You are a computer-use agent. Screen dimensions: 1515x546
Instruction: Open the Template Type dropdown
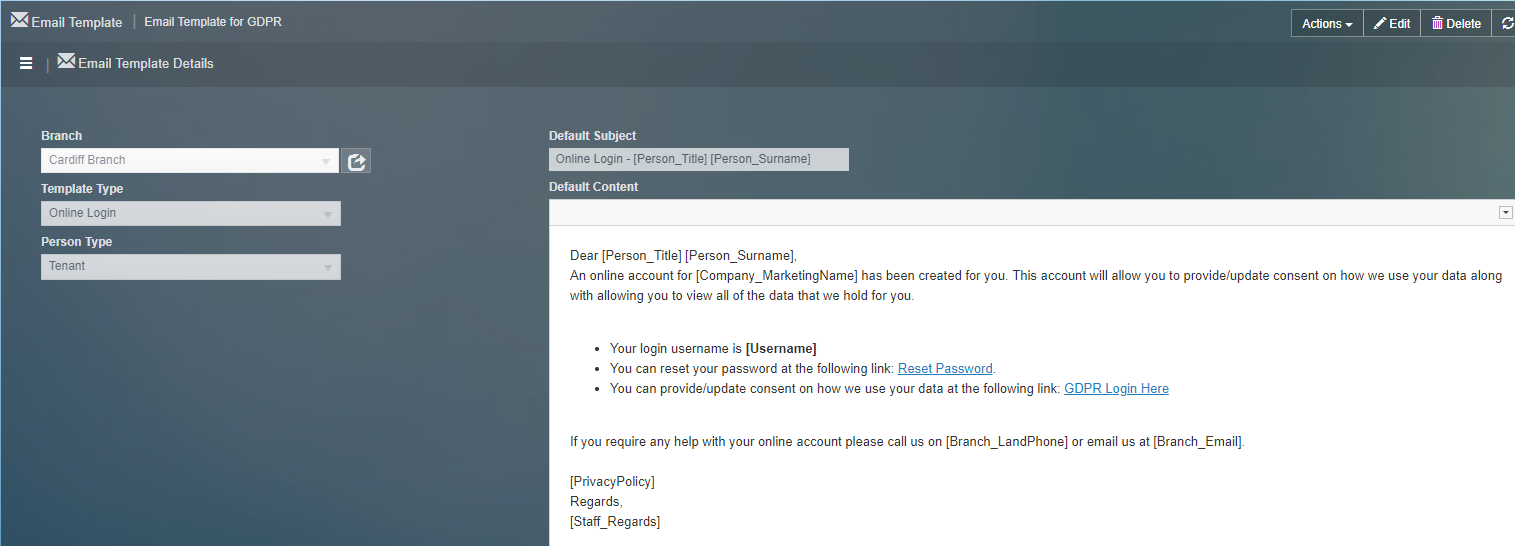[327, 214]
